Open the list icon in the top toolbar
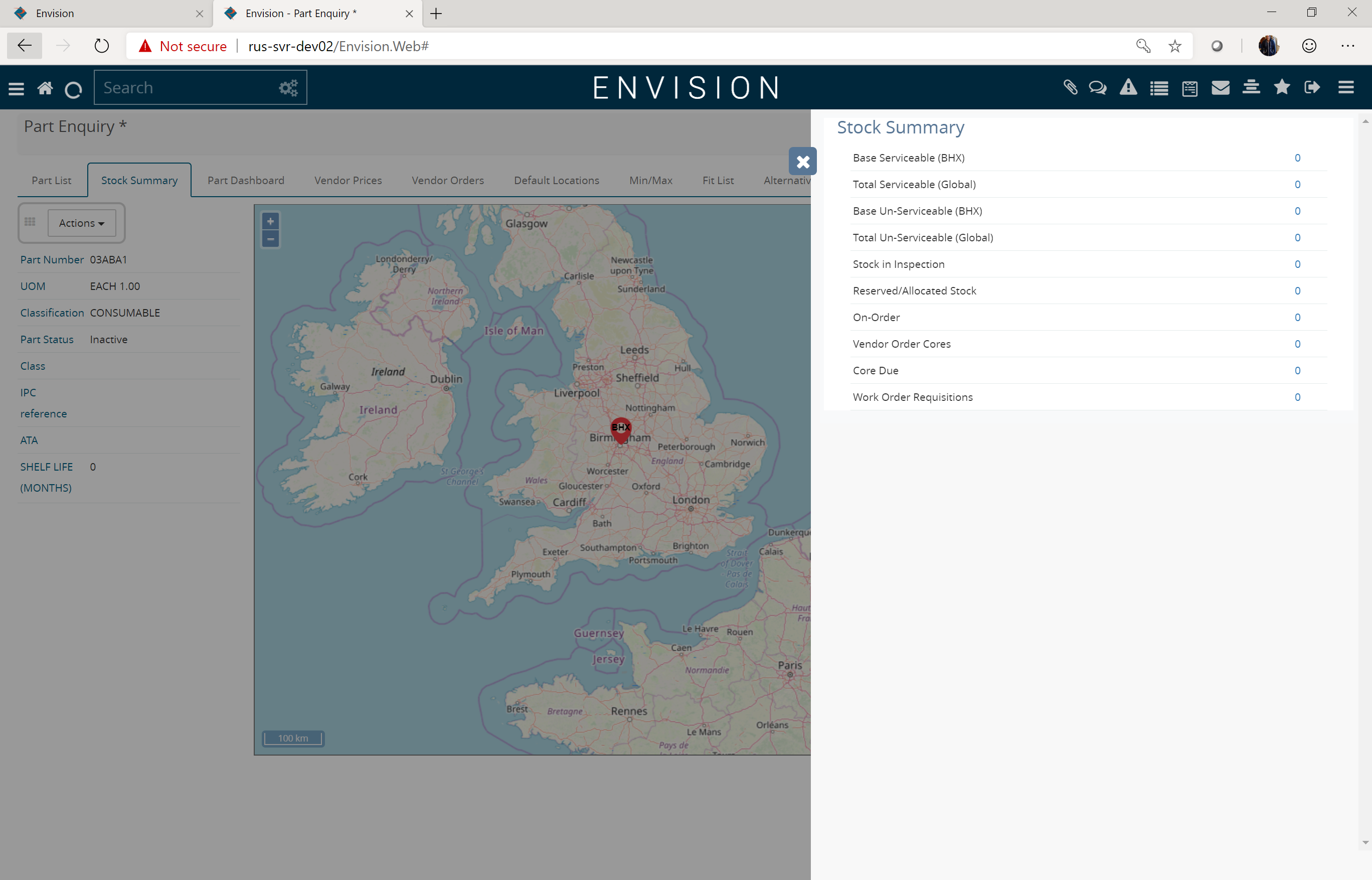This screenshot has height=880, width=1372. click(1159, 87)
